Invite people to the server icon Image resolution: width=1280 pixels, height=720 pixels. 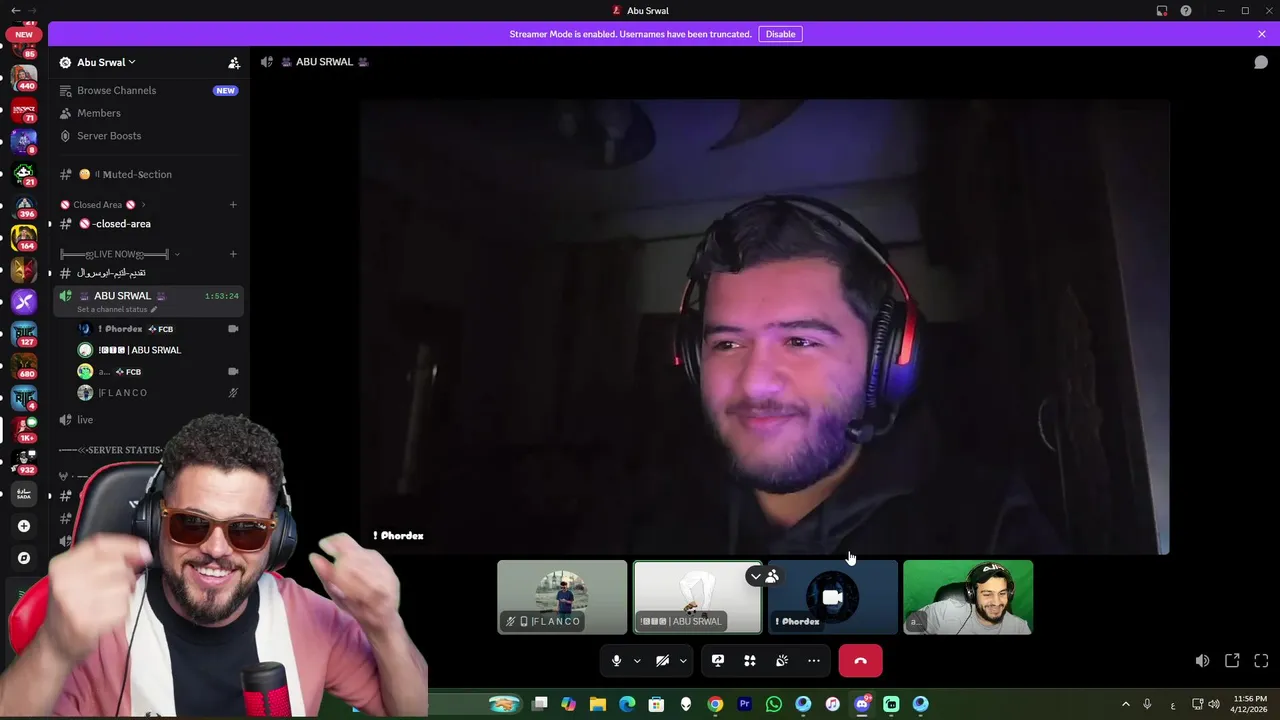tap(234, 63)
